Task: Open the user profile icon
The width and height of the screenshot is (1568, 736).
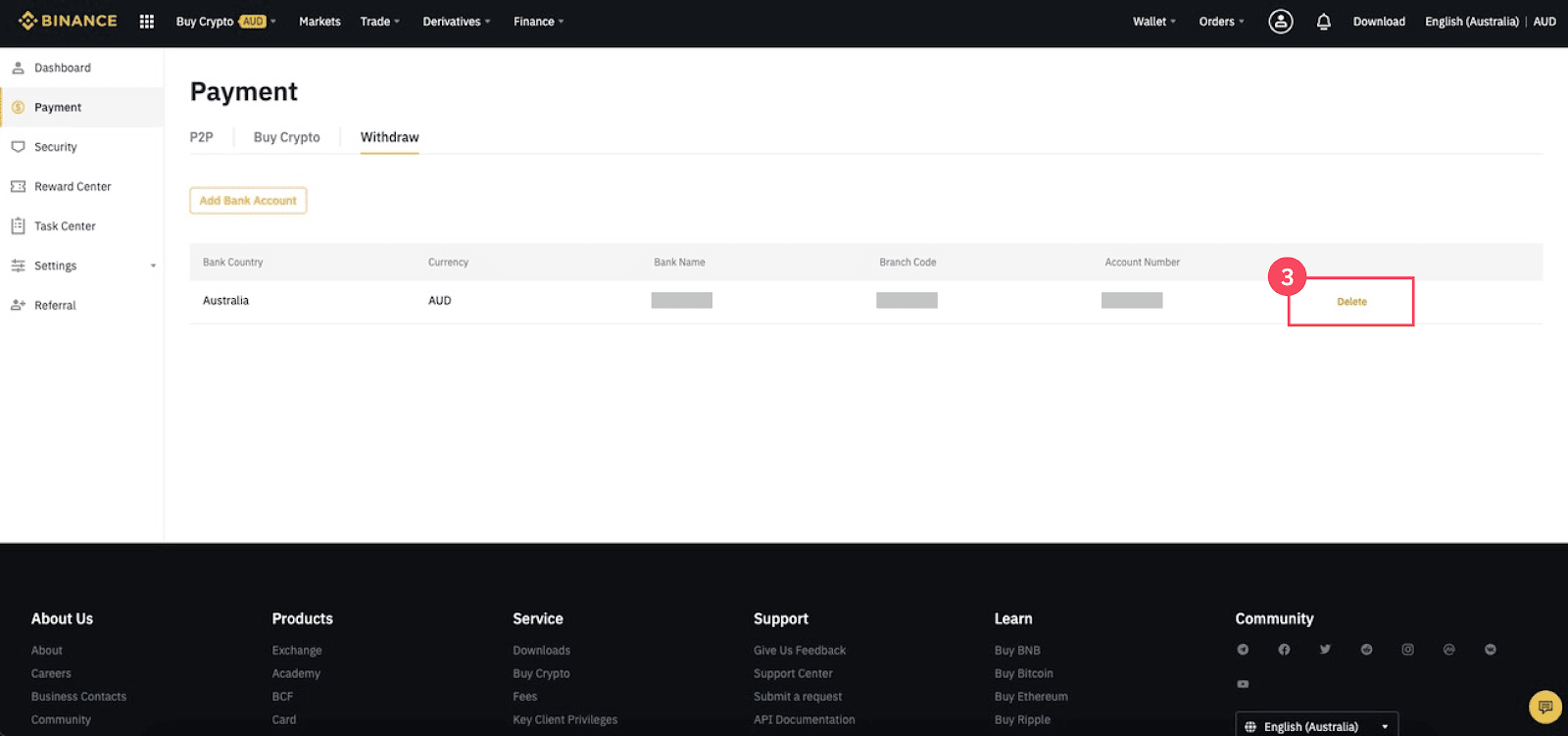Action: click(x=1281, y=22)
